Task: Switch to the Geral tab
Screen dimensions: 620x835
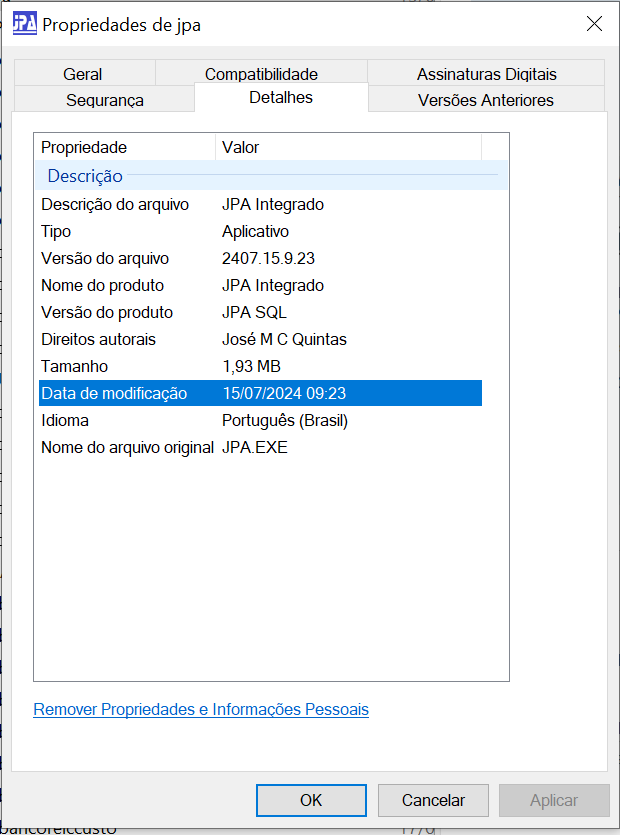Action: coord(83,74)
